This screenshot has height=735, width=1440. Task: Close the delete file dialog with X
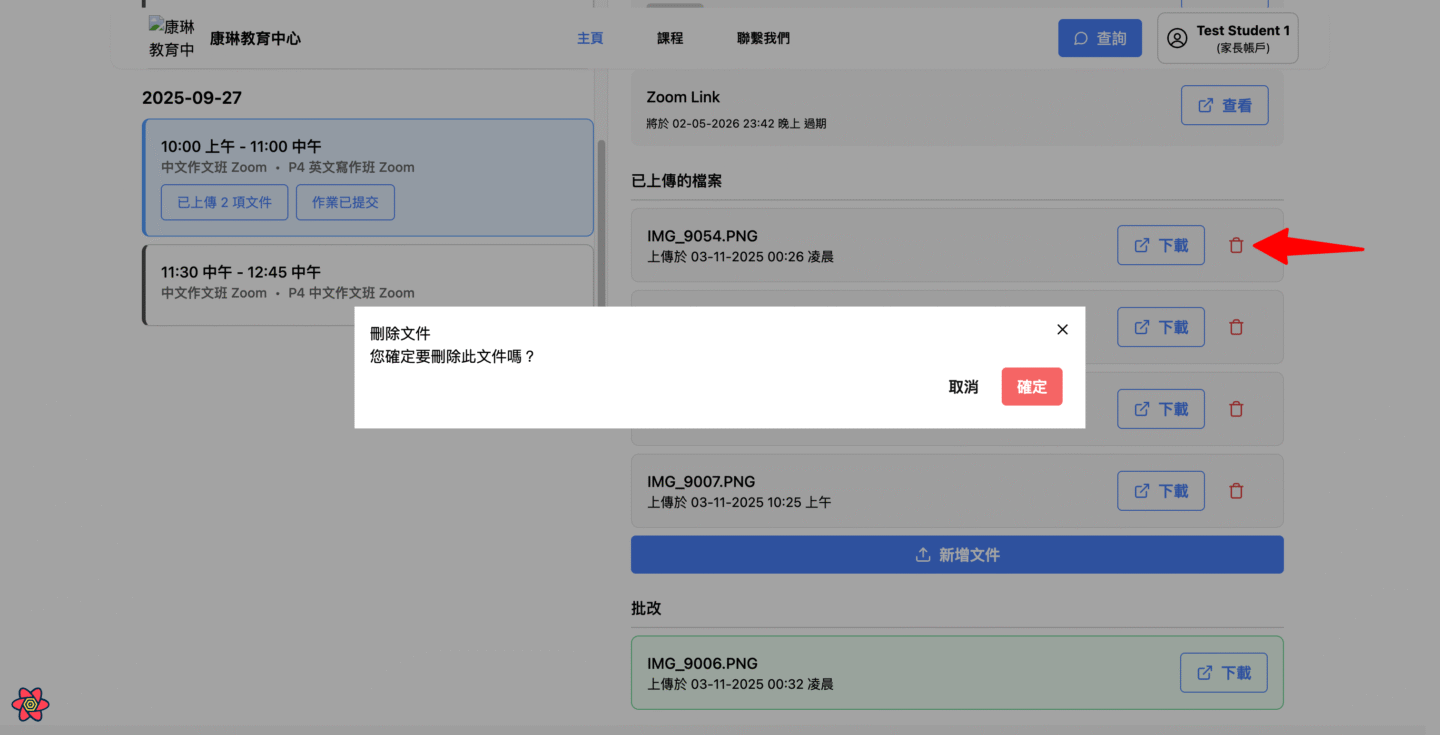pyautogui.click(x=1062, y=329)
